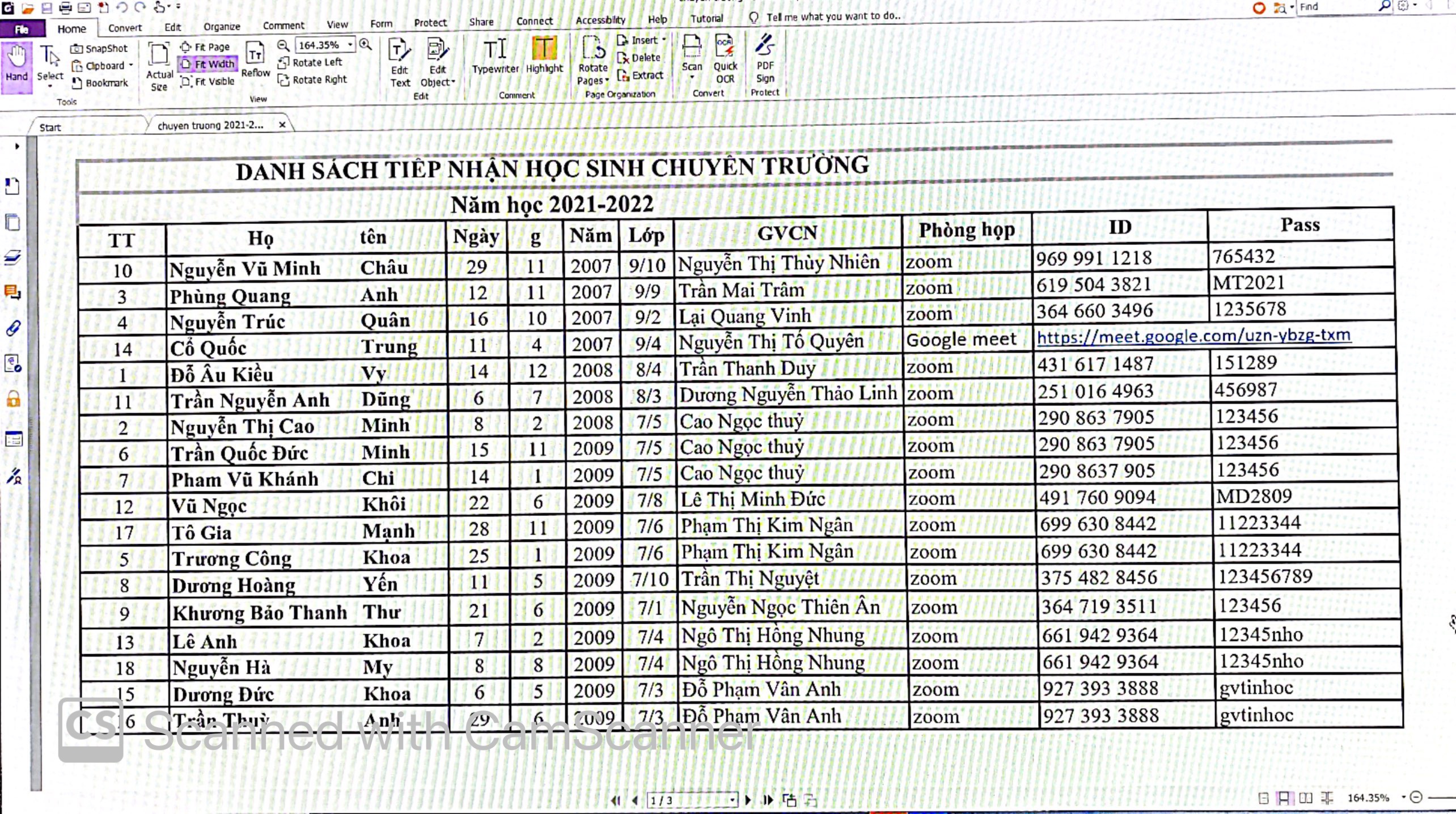Viewport: 1456px width, 814px height.
Task: Go to the next page
Action: 748,800
